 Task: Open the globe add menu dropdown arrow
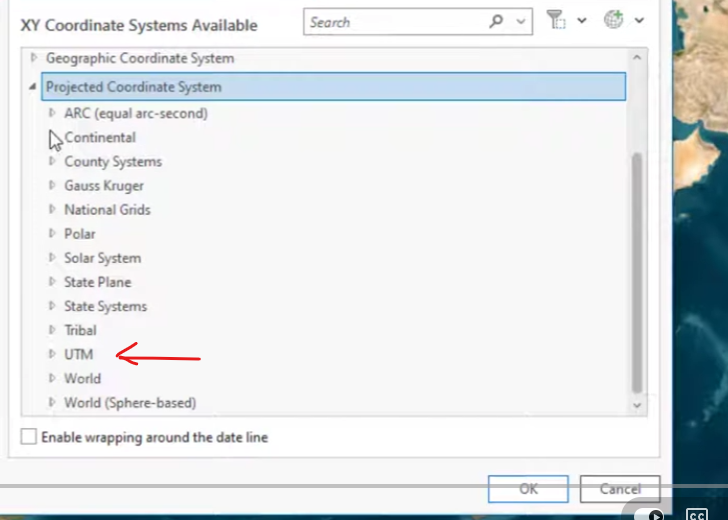pos(639,20)
